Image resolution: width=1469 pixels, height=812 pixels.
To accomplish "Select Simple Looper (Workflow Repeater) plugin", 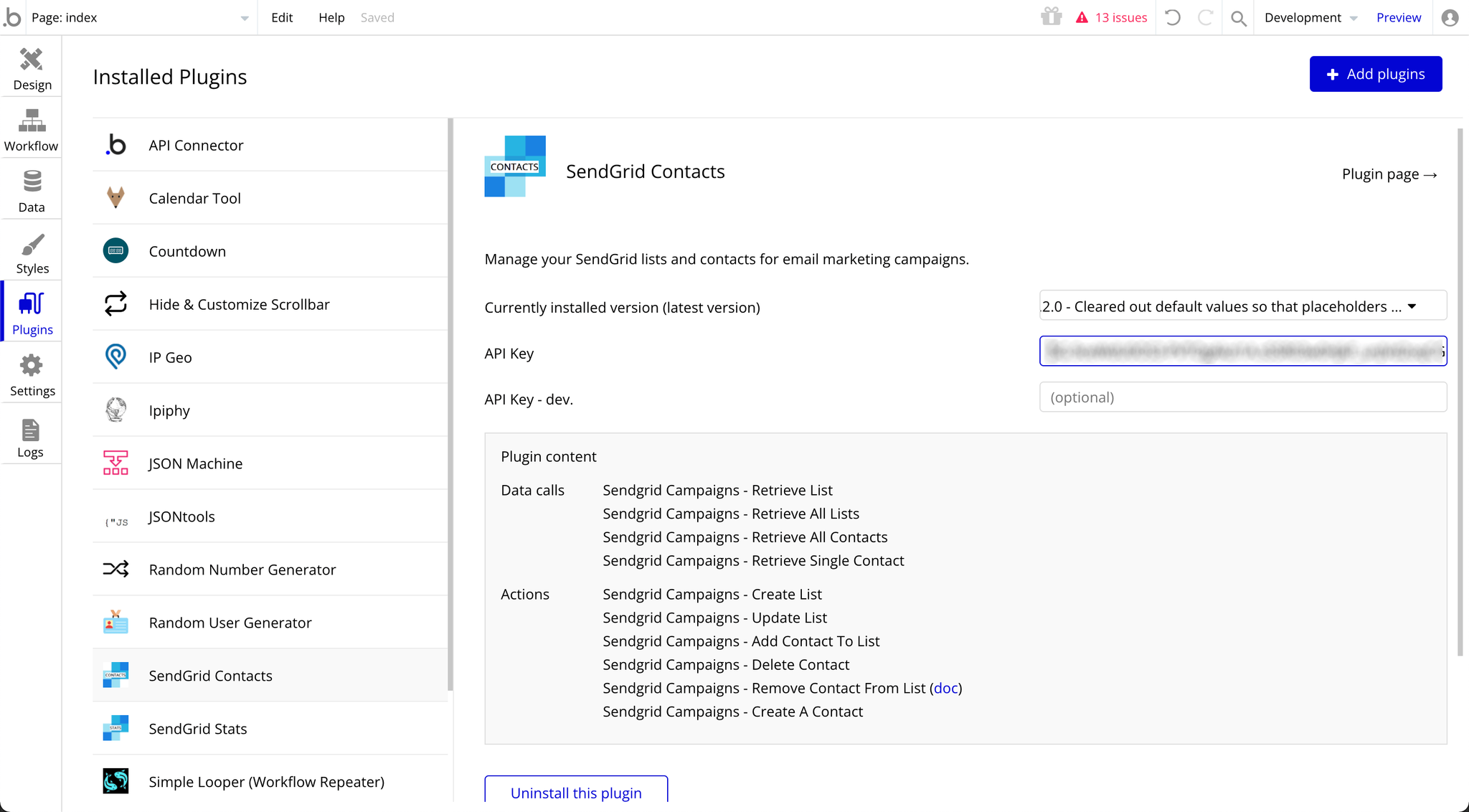I will (x=270, y=782).
